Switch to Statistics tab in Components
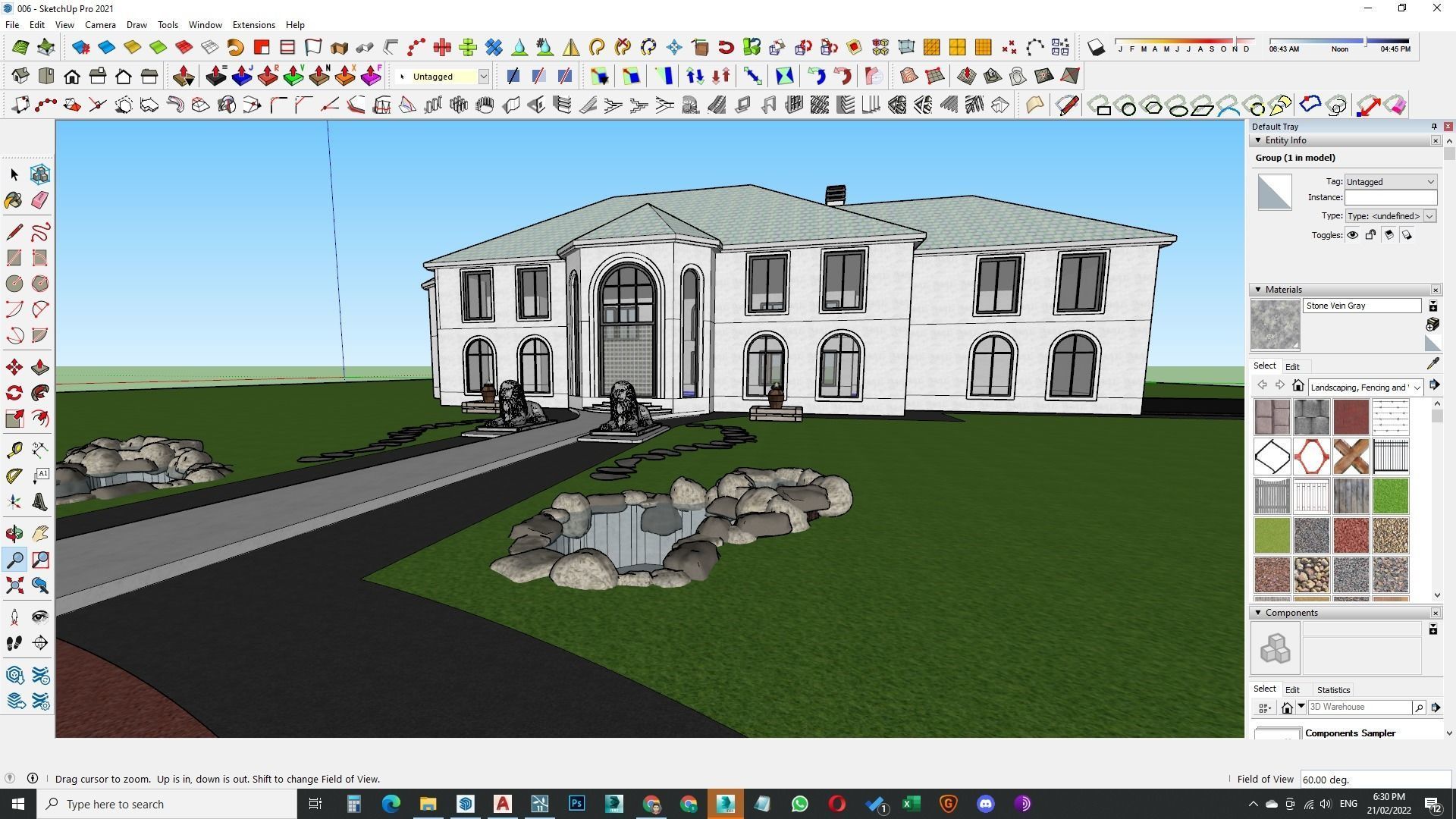The height and width of the screenshot is (819, 1456). (x=1333, y=690)
